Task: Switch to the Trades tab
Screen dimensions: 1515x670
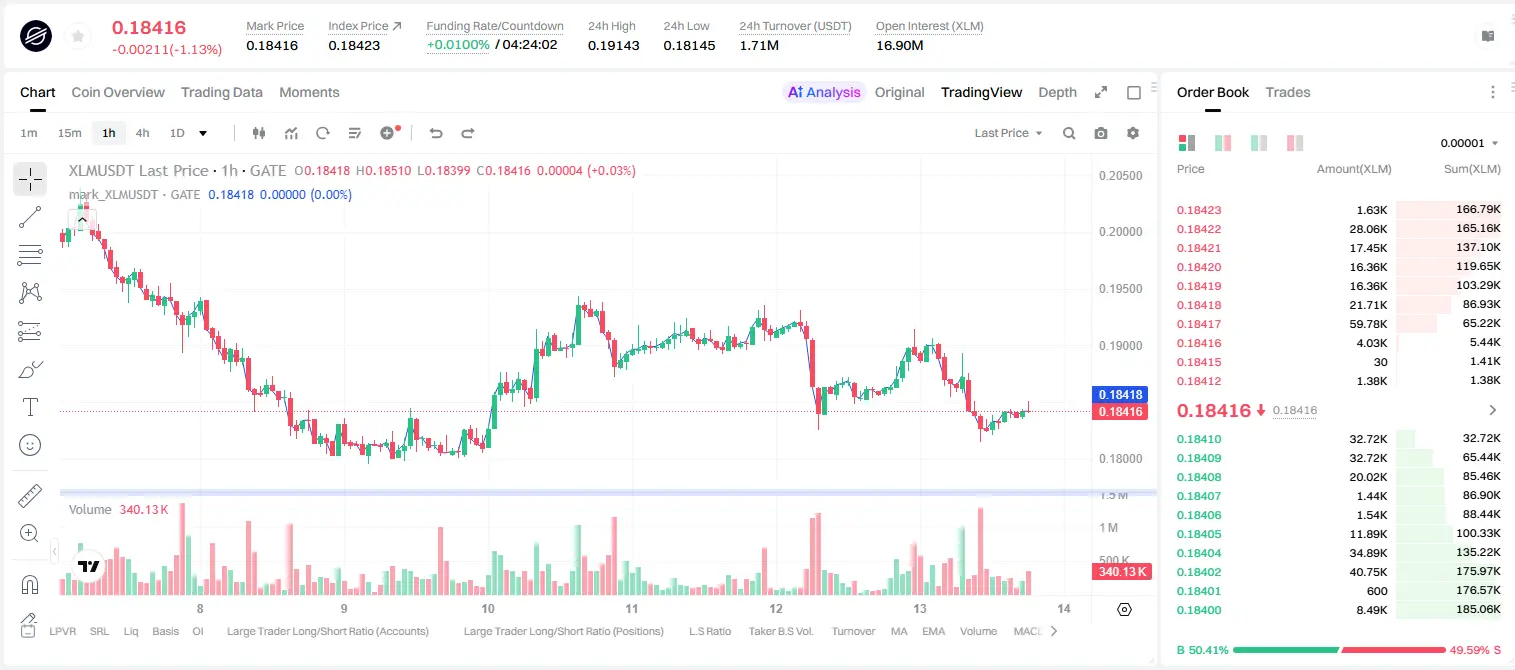Action: click(x=1287, y=92)
